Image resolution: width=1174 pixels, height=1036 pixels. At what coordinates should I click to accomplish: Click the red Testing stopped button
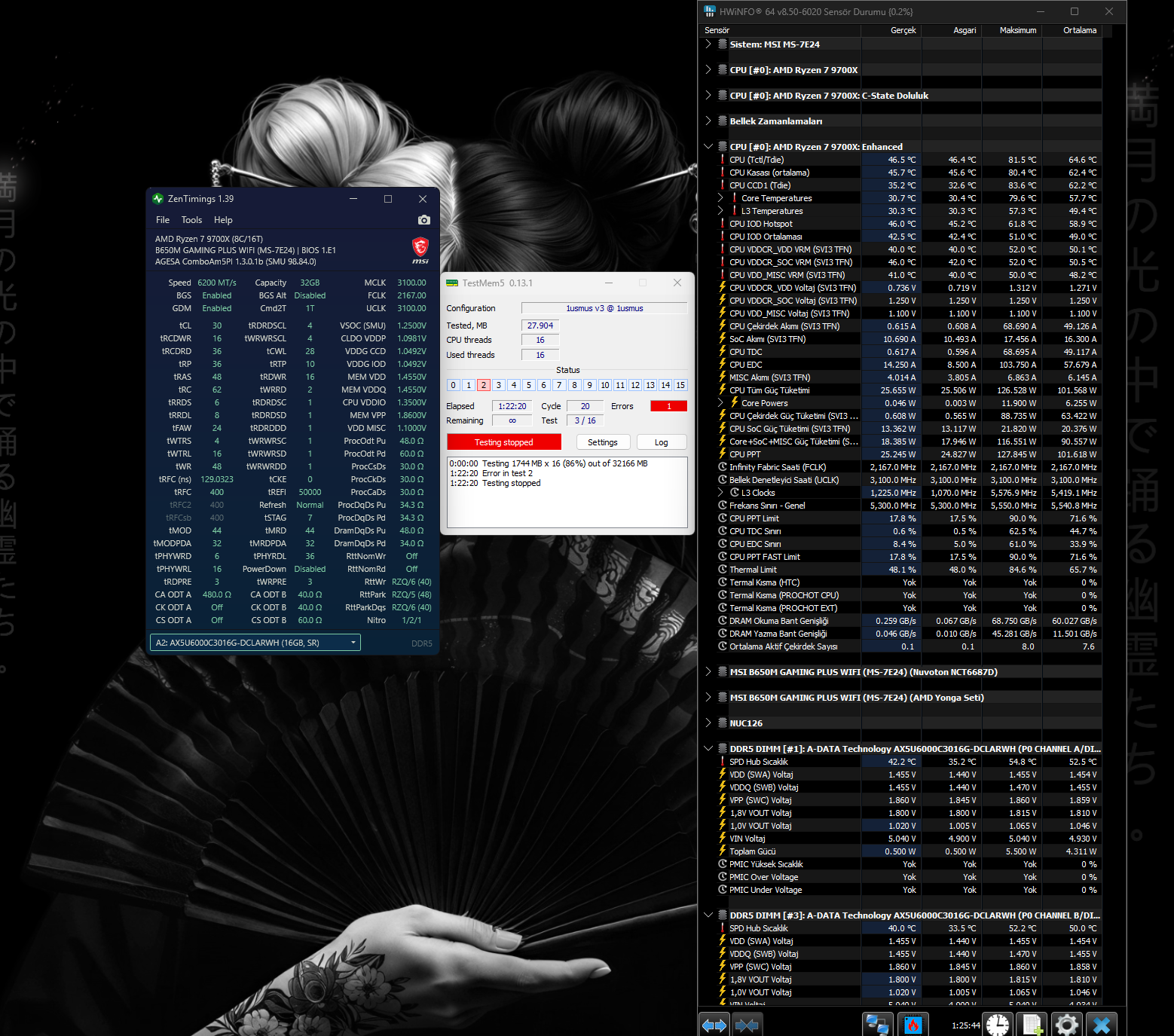coord(504,442)
